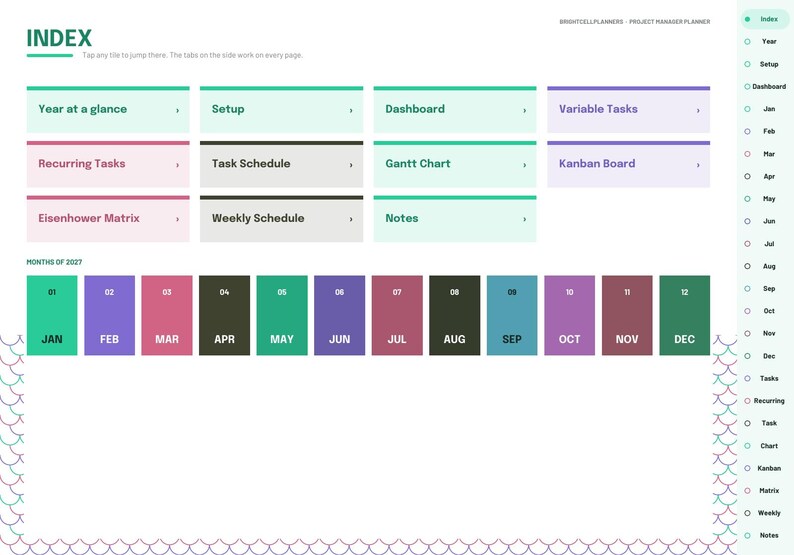794x555 pixels.
Task: Select the May side tab
Action: click(x=765, y=199)
